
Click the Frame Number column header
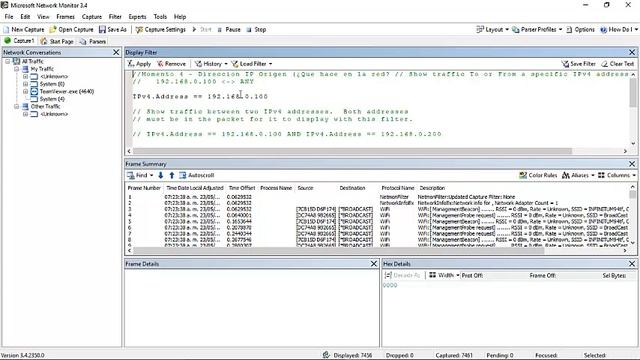point(144,188)
